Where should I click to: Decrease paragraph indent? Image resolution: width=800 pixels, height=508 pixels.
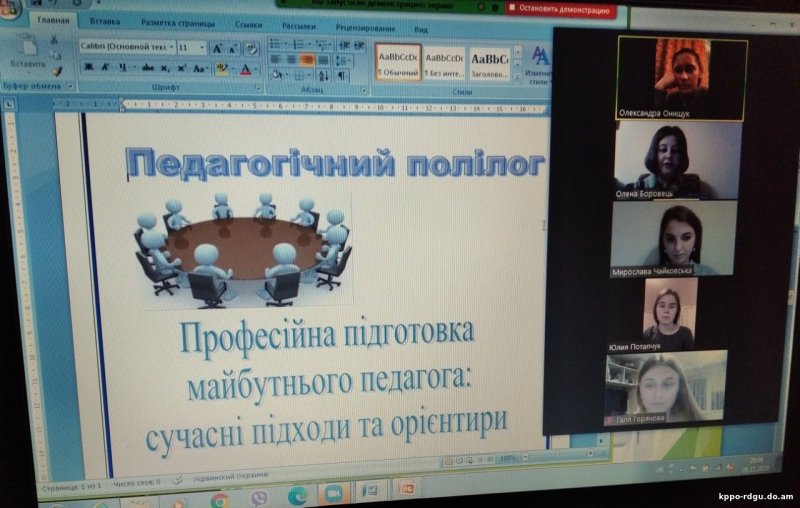(x=344, y=45)
